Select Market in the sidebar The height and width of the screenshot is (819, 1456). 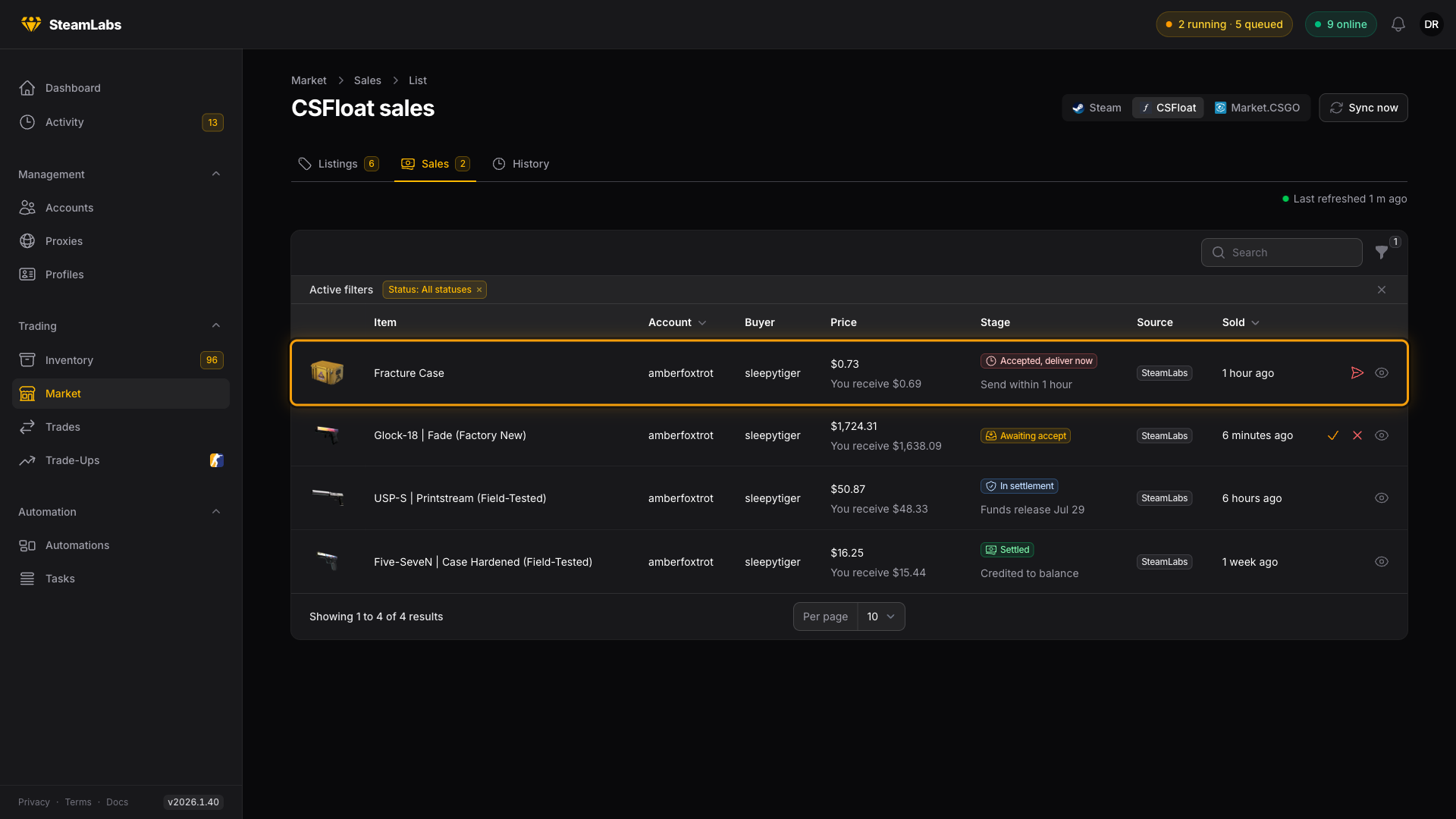tap(121, 394)
